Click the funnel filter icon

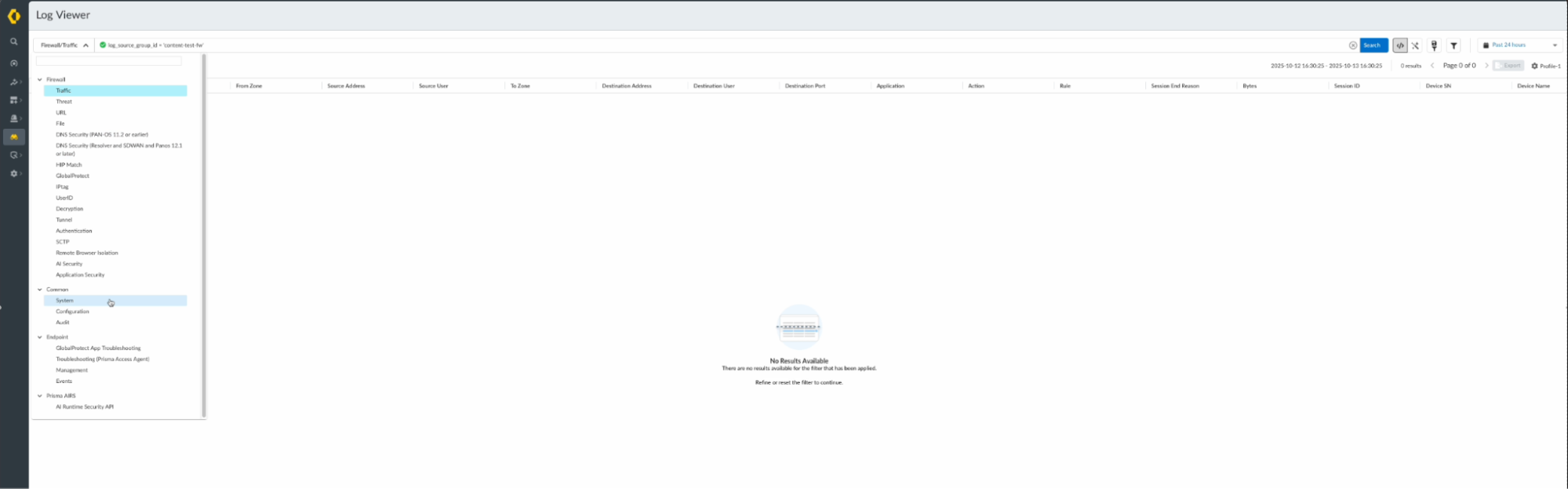(x=1453, y=46)
